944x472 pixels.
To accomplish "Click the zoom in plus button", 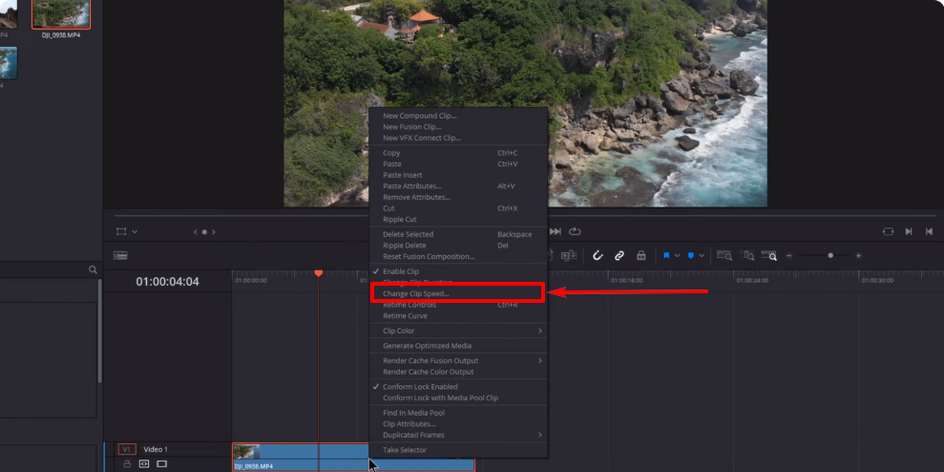I will [858, 256].
